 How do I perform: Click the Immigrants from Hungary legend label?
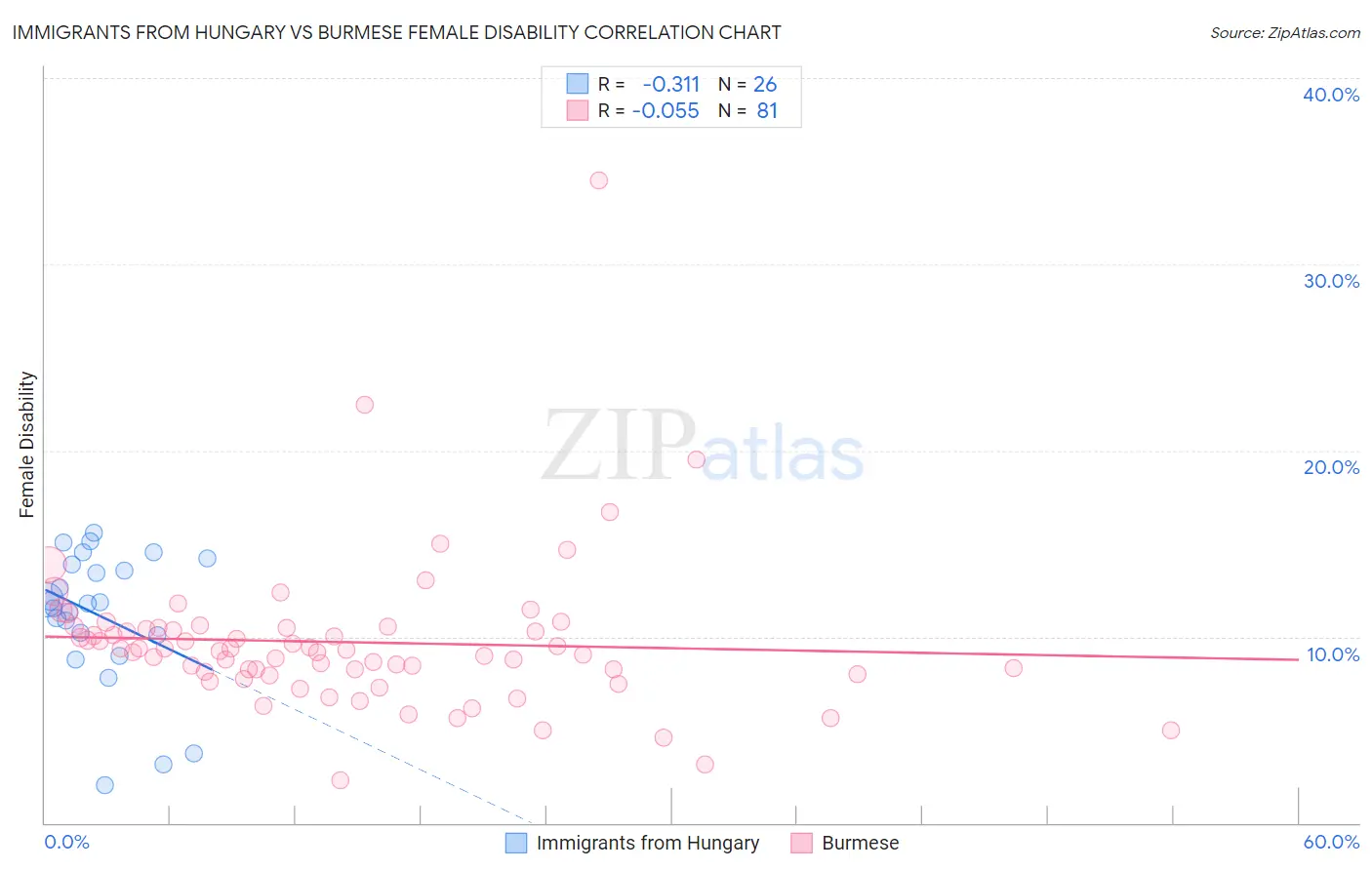tap(648, 843)
